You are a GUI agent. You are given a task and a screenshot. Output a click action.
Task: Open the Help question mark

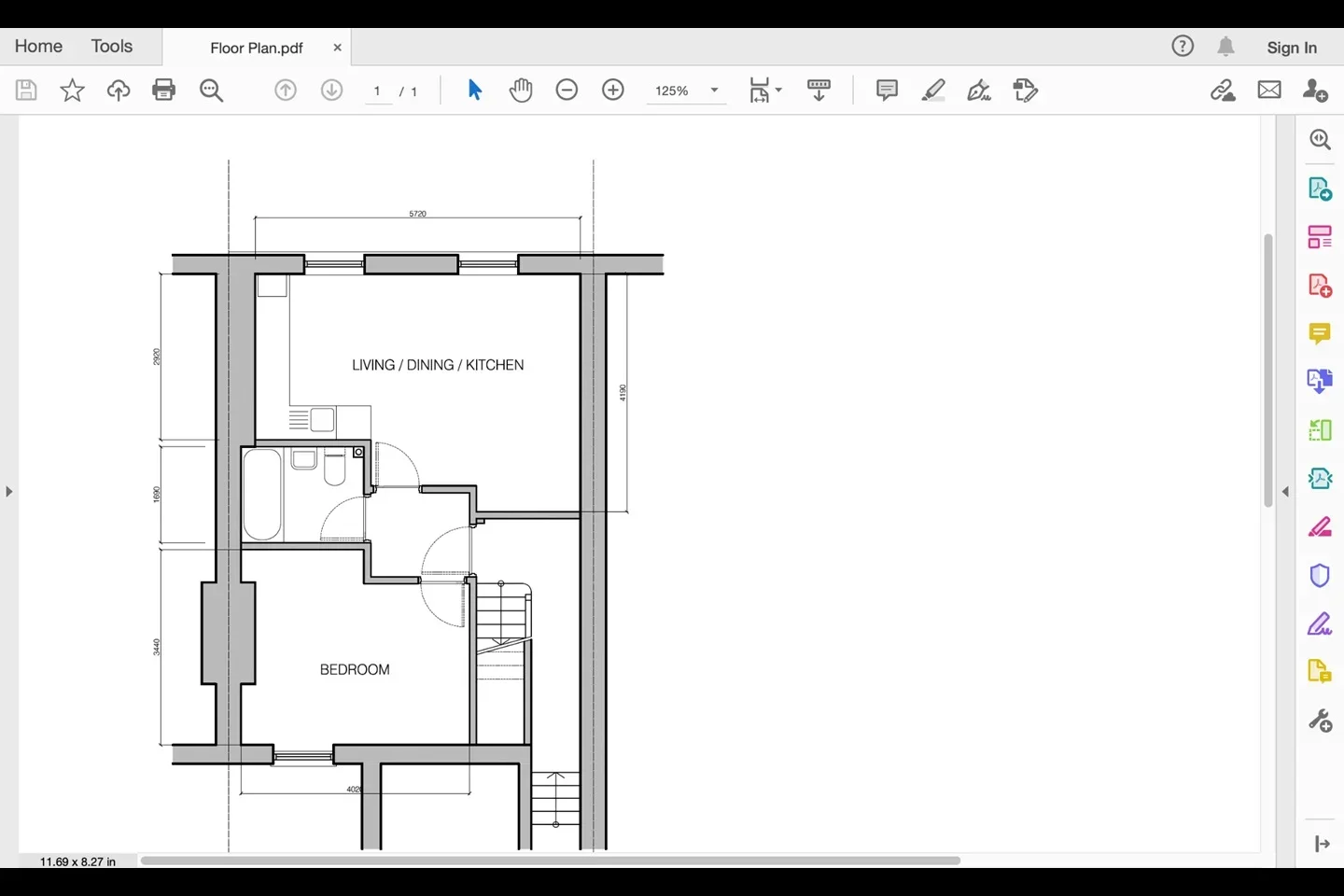coord(1183,46)
